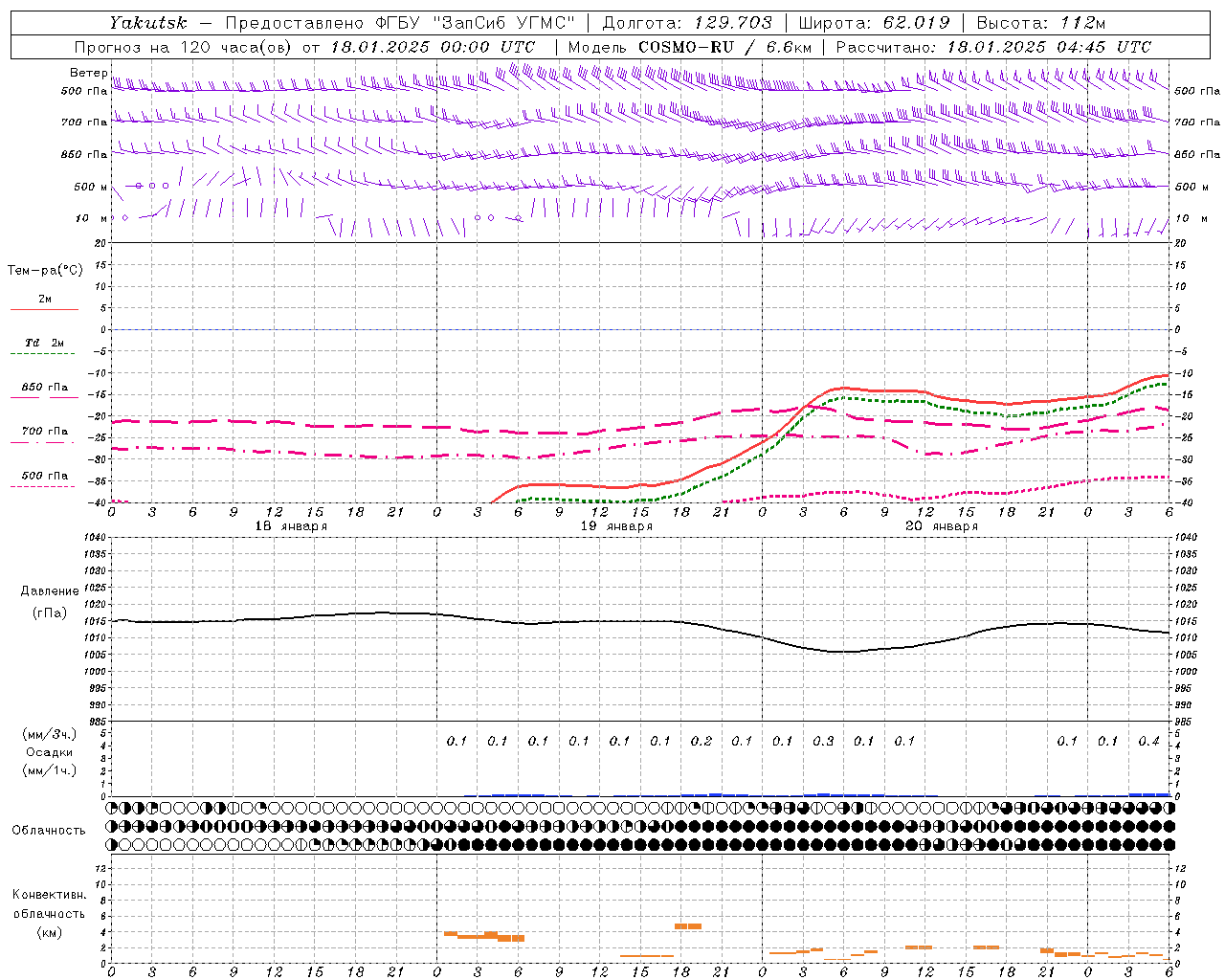Screen dimensions: 1225x980
Task: Click the (мм/1ч.) precipitation unit label
Action: [x=49, y=770]
